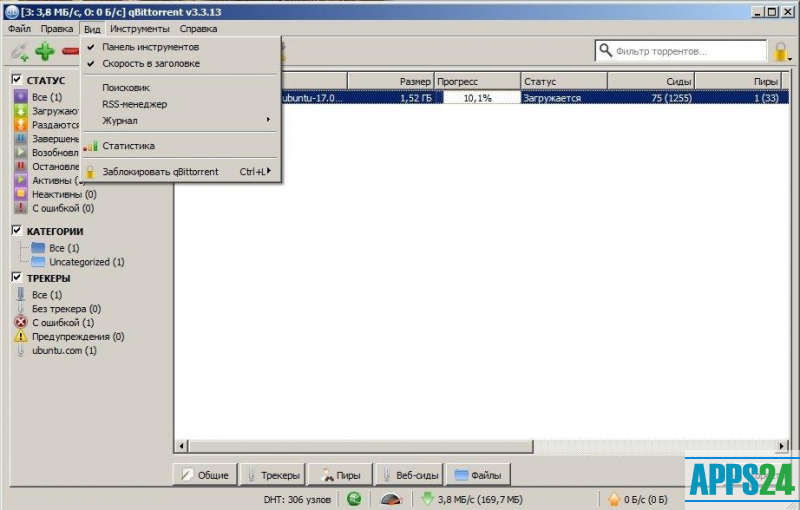Click the ubuntu.com tracker icon
The image size is (800, 510).
(20, 350)
